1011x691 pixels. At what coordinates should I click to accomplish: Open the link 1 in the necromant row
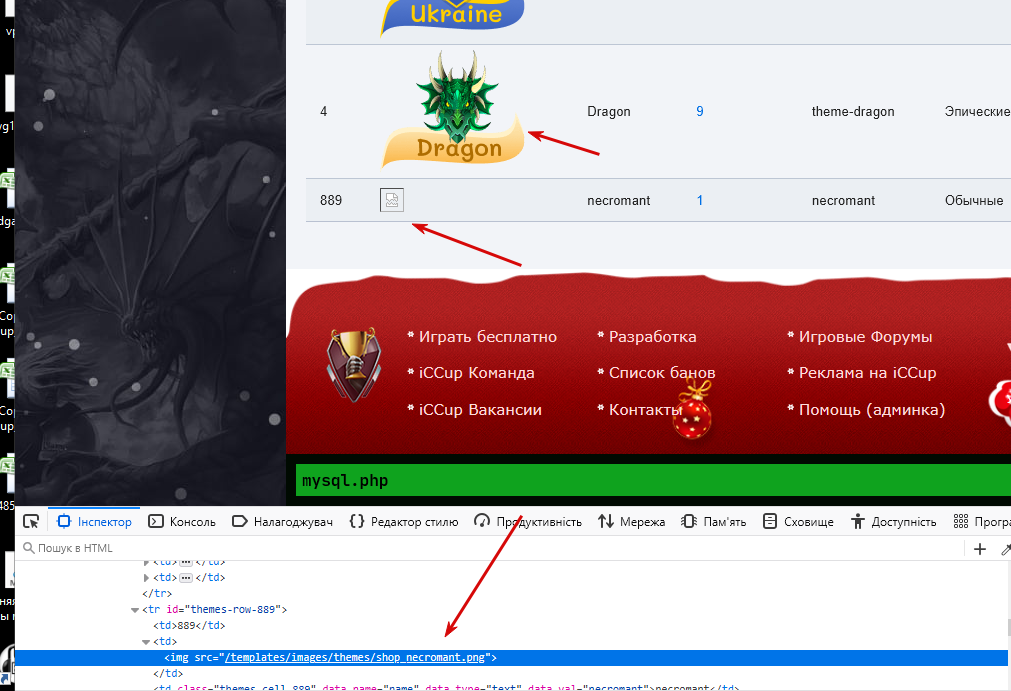(700, 200)
